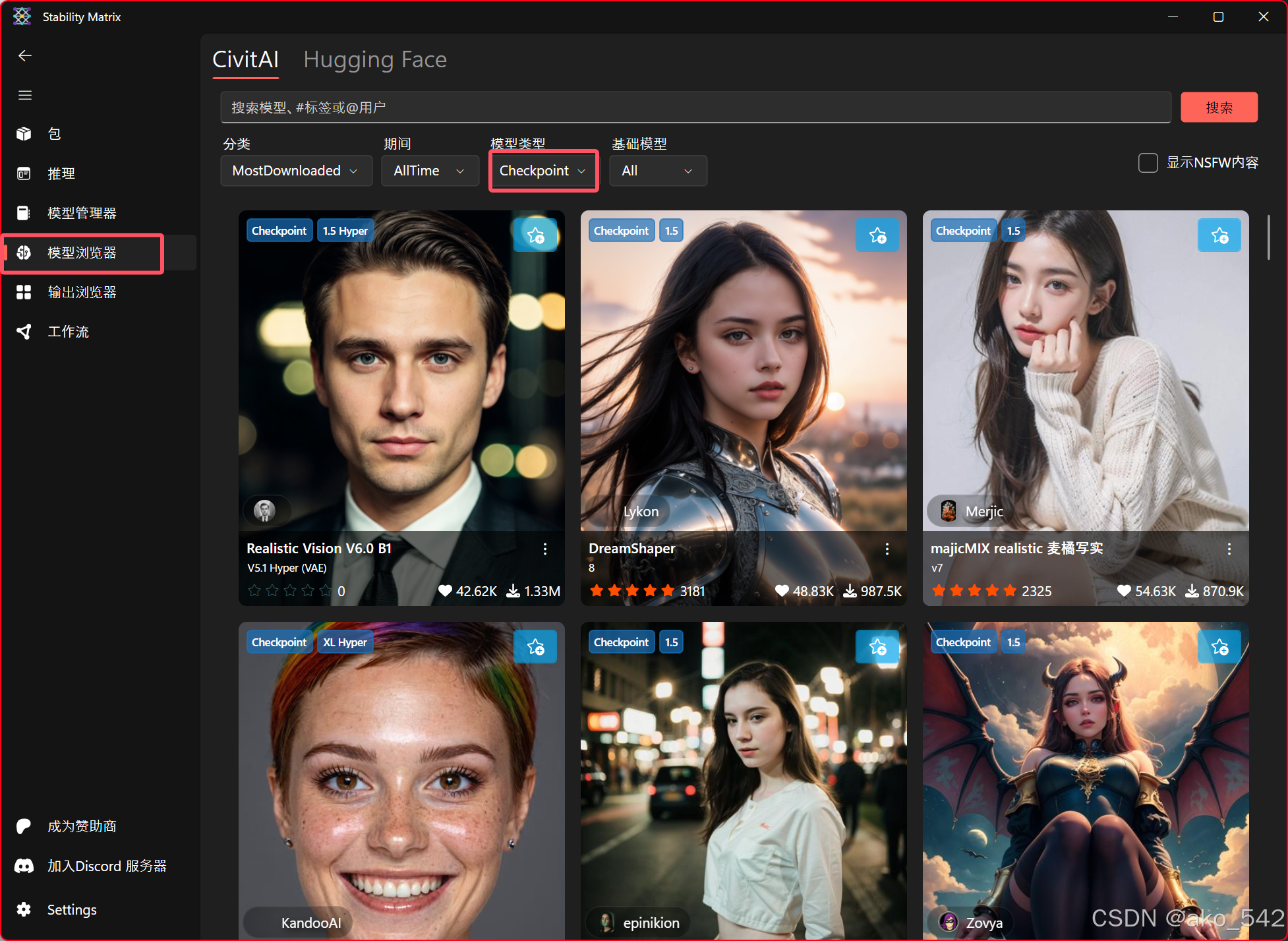Click the 48.83K likes on DreamShaper
This screenshot has height=941, width=1288.
click(x=804, y=591)
